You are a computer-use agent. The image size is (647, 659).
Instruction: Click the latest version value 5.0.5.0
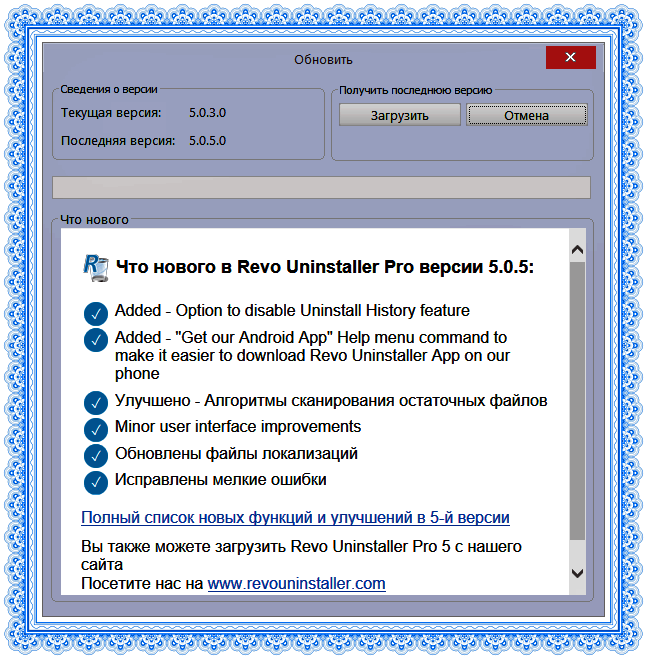click(207, 140)
